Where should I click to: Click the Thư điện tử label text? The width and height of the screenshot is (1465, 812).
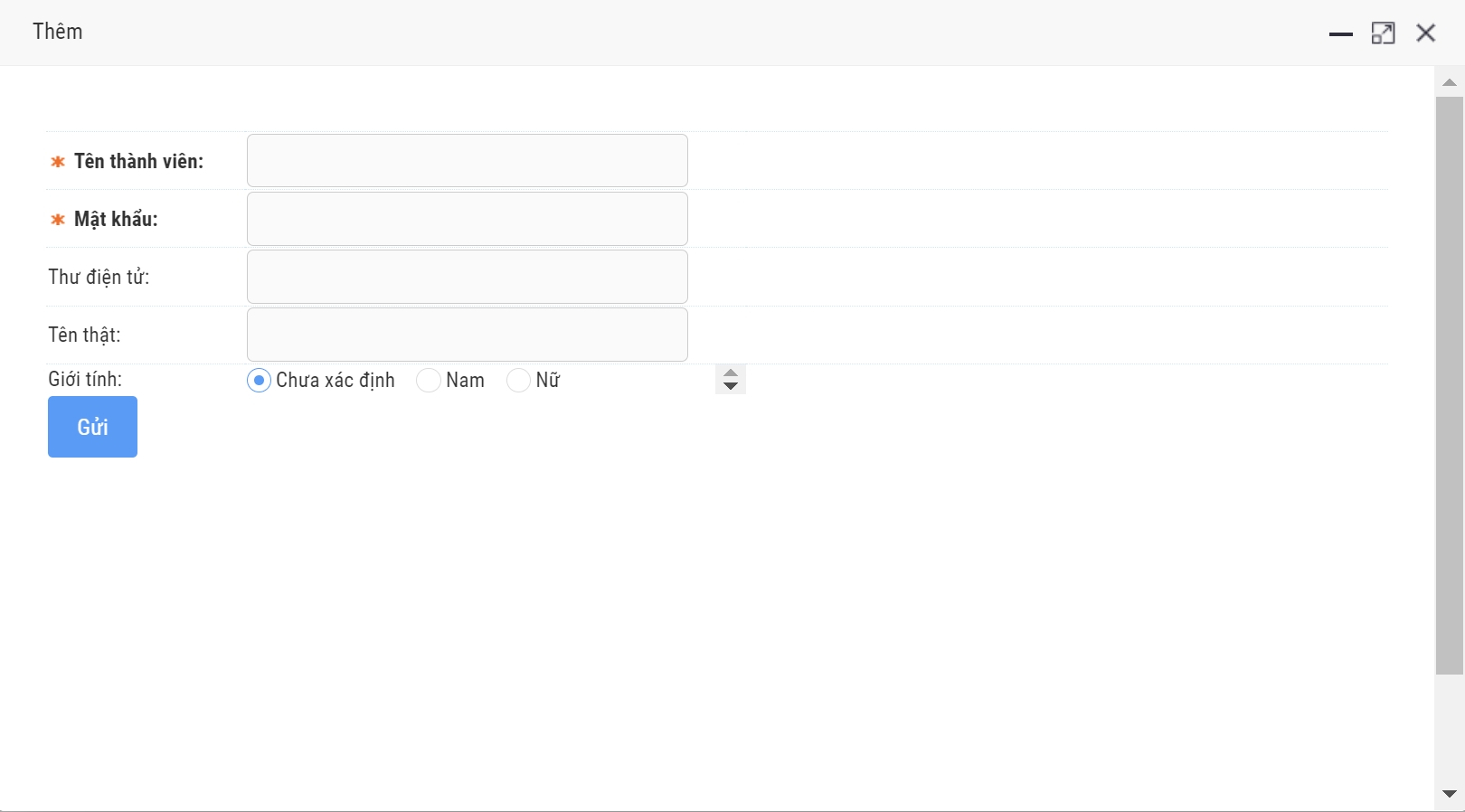[x=99, y=277]
